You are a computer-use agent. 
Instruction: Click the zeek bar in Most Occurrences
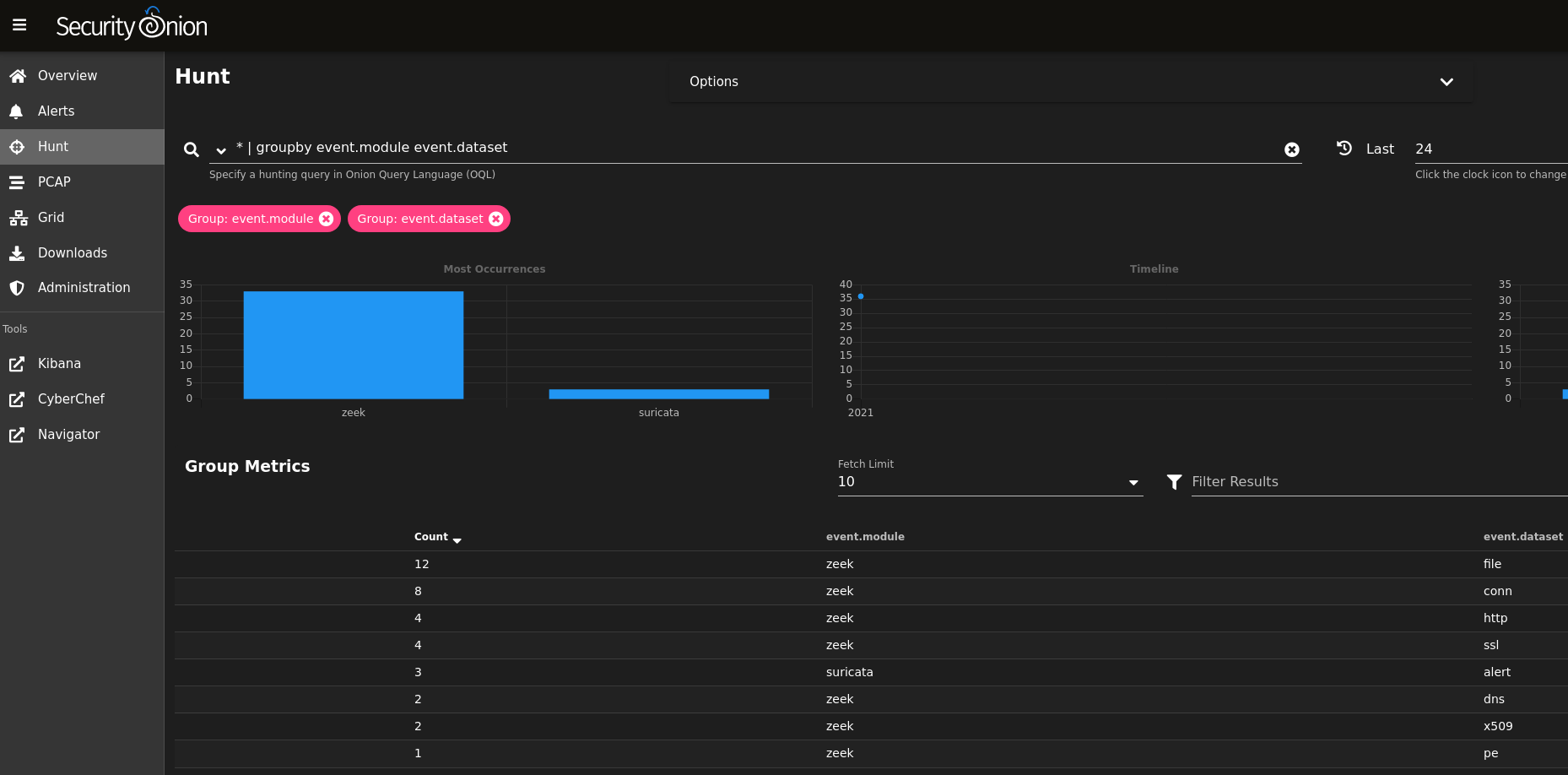coord(354,344)
